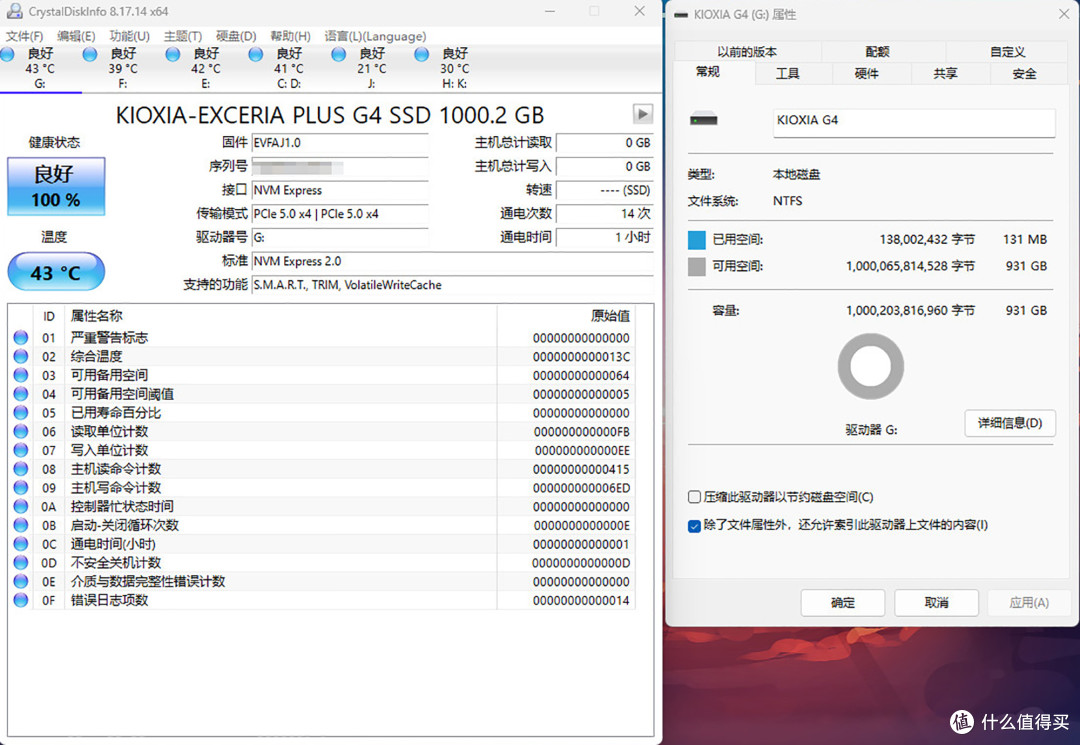This screenshot has height=745, width=1080.
Task: Click the KIOXIA G4 drive icon in Properties
Action: click(706, 118)
